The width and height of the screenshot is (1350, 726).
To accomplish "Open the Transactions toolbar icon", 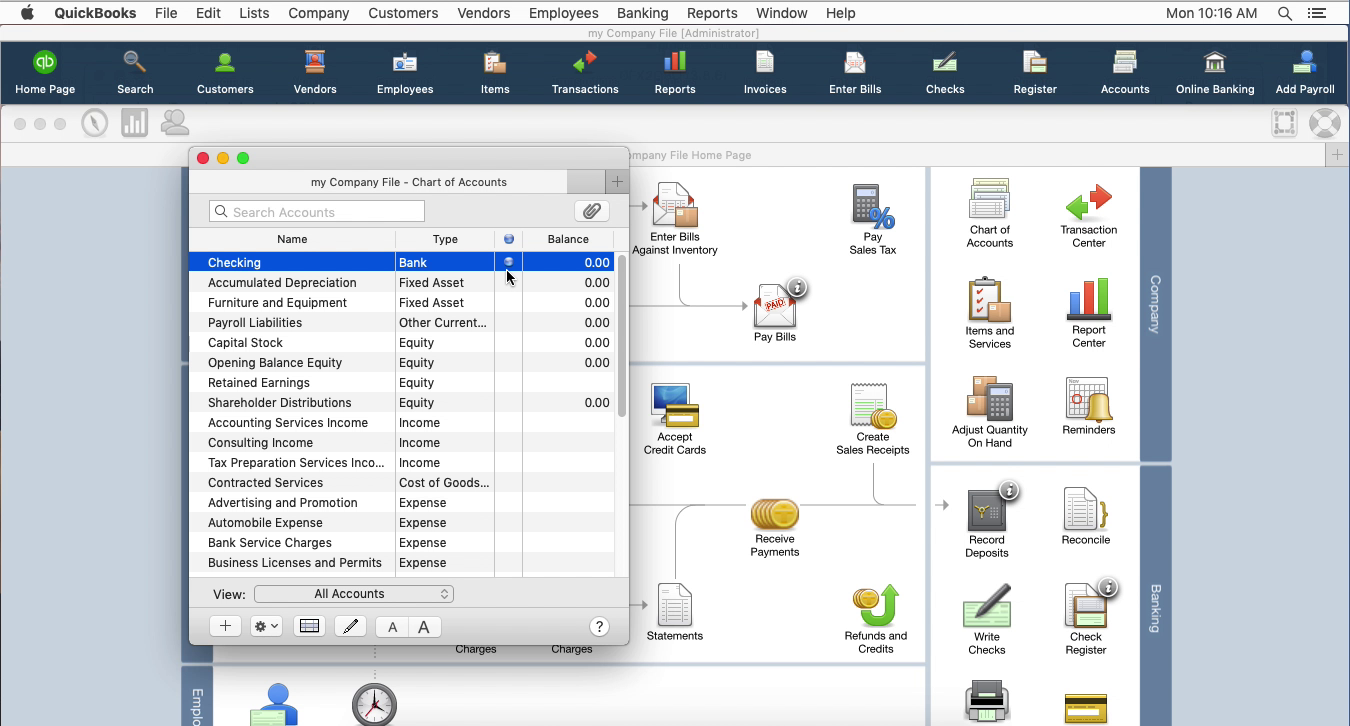I will pos(585,72).
